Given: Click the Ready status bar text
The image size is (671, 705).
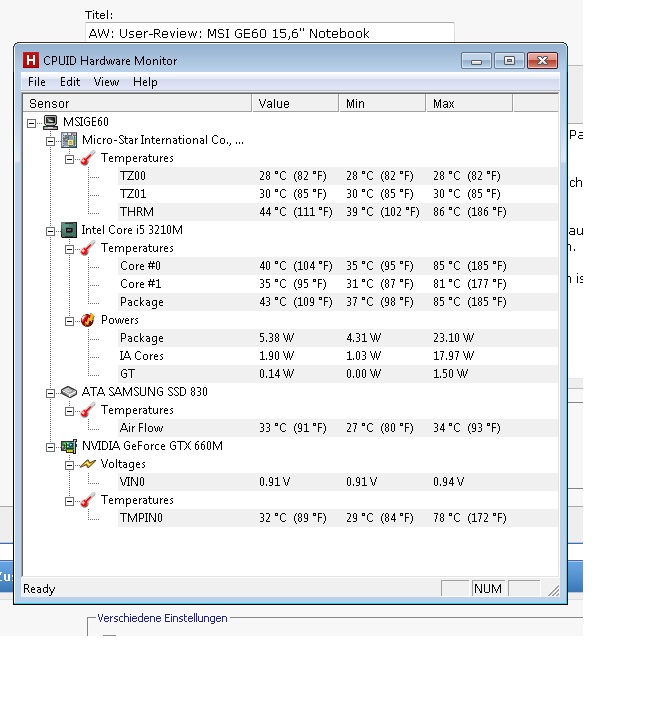Looking at the screenshot, I should coord(39,589).
